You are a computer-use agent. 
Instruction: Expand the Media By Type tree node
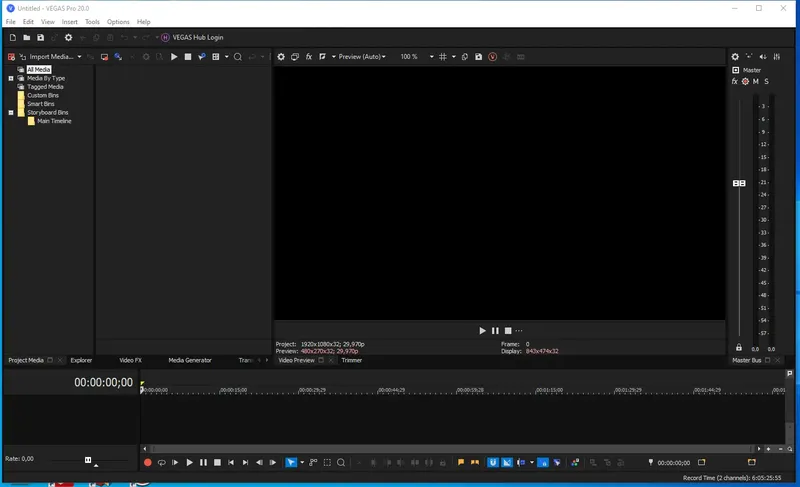pos(11,79)
